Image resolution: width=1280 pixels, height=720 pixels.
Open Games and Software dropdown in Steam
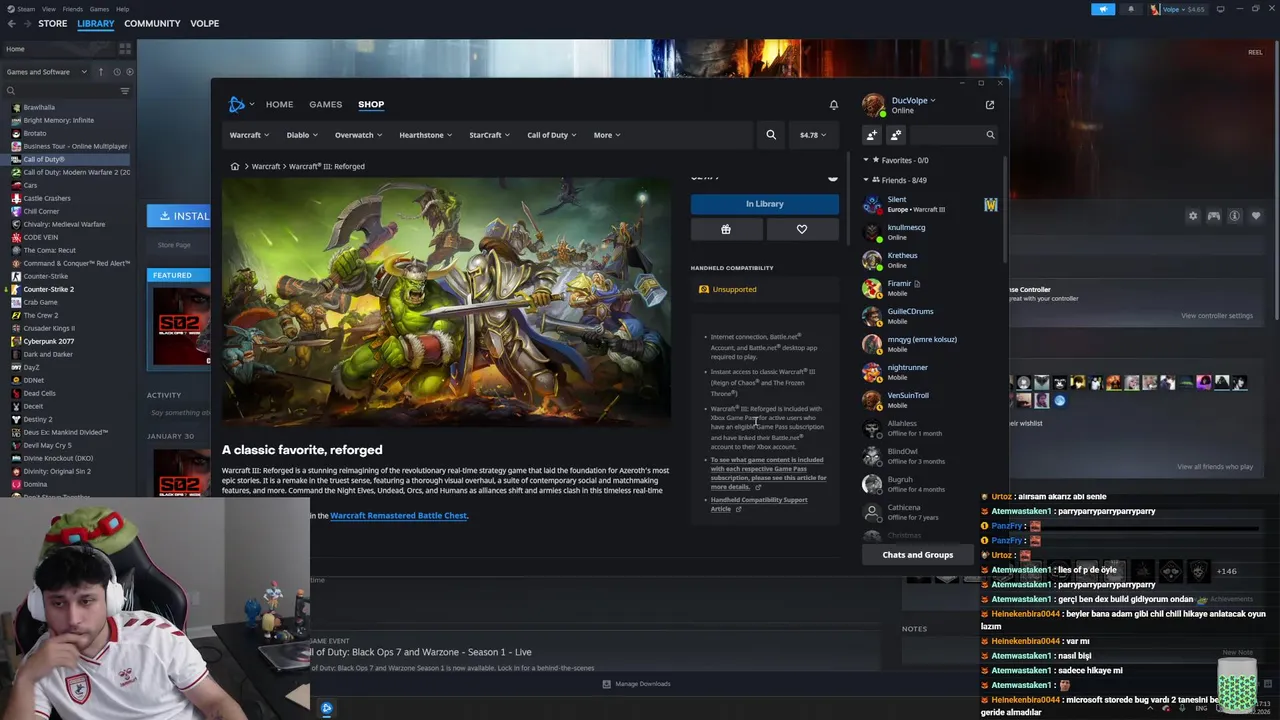coord(45,72)
